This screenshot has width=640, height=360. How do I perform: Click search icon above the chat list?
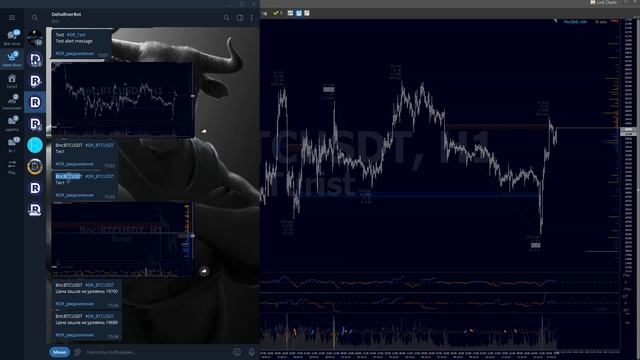point(35,18)
